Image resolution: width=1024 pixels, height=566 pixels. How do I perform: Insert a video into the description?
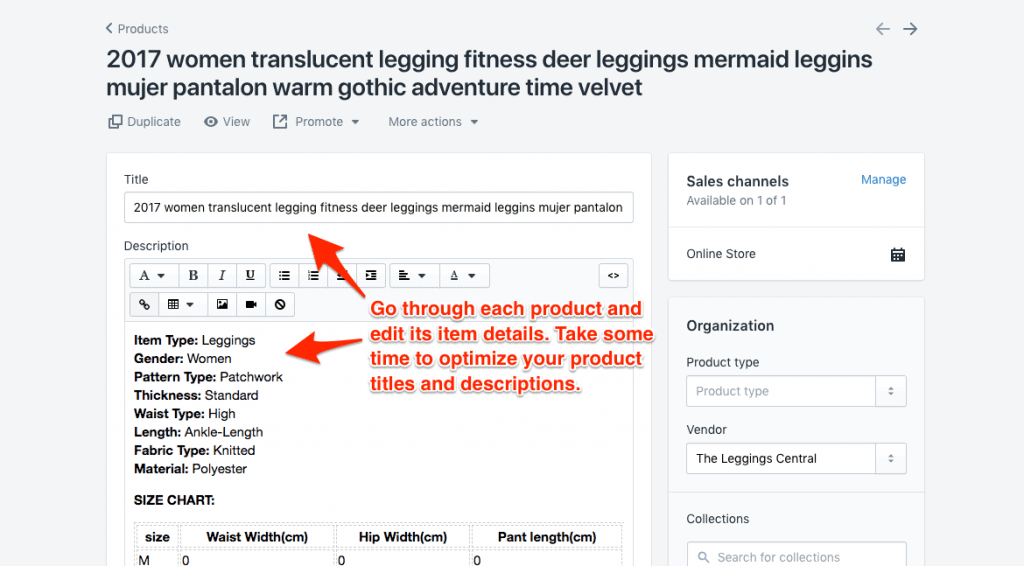[251, 304]
